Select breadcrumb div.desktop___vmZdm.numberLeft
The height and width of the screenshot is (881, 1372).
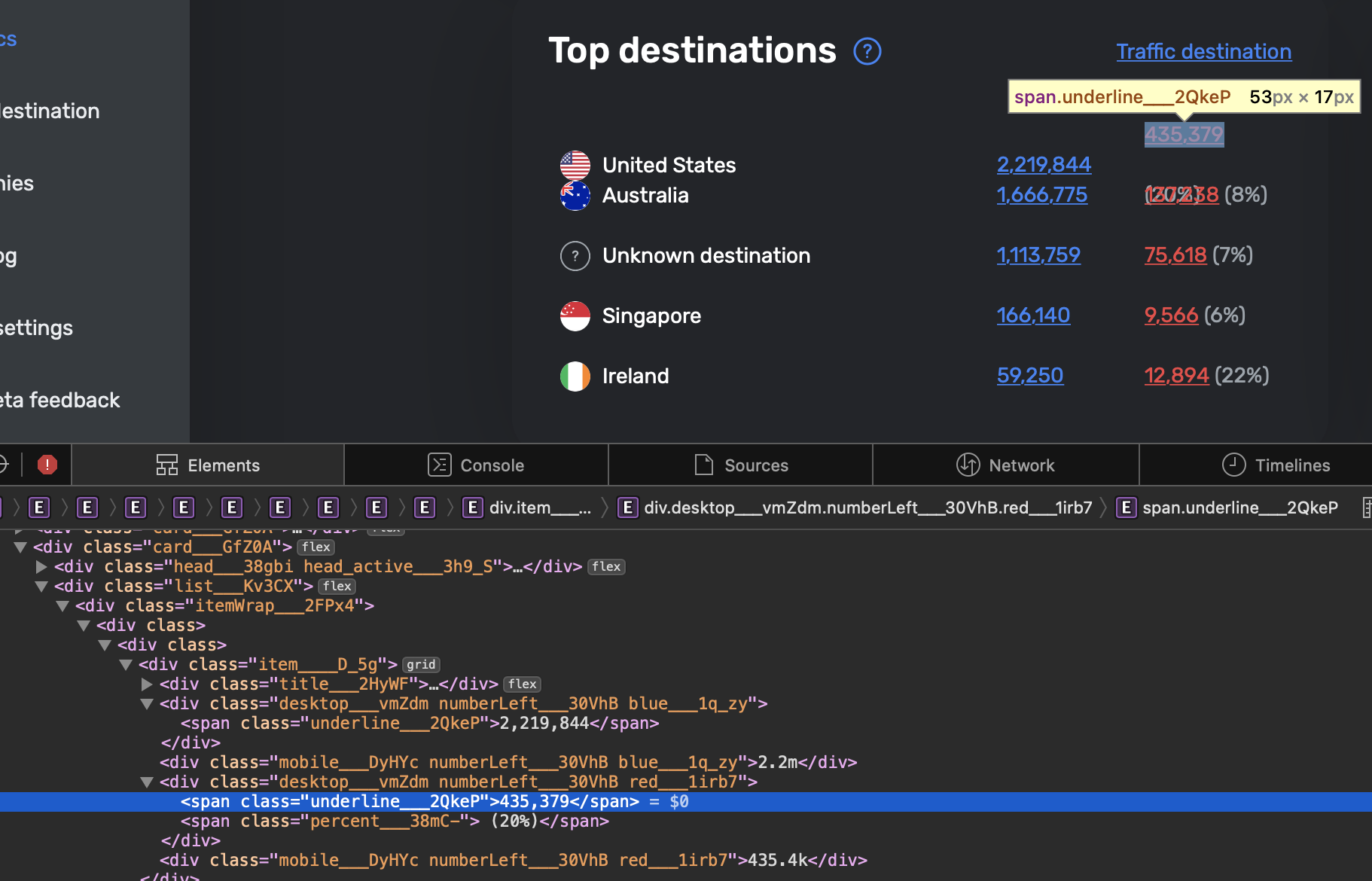pyautogui.click(x=855, y=508)
